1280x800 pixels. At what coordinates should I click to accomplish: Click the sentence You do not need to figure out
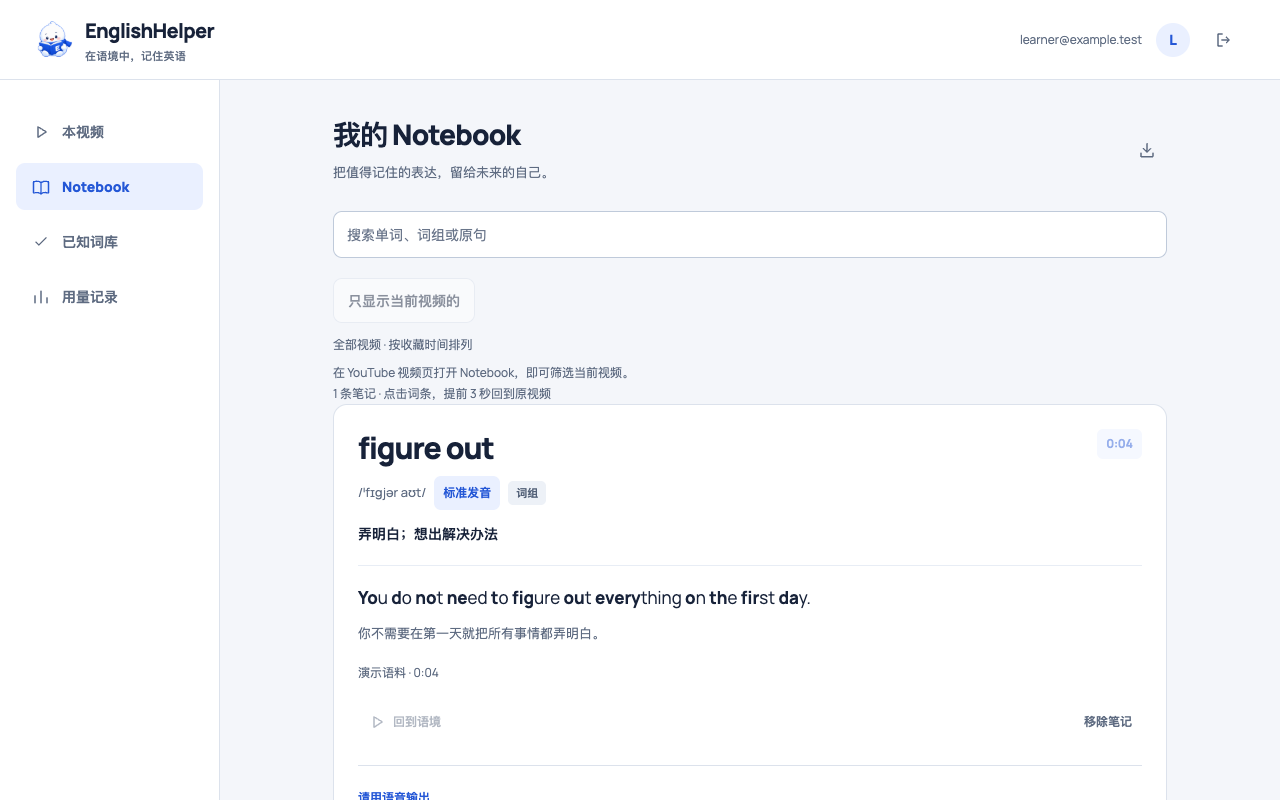click(x=584, y=598)
